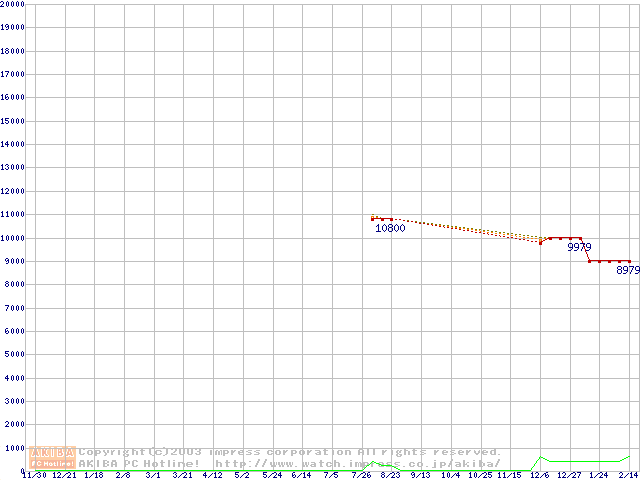640x480 pixels.
Task: Click the AKIBA PC Hotline logo
Action: 53,457
